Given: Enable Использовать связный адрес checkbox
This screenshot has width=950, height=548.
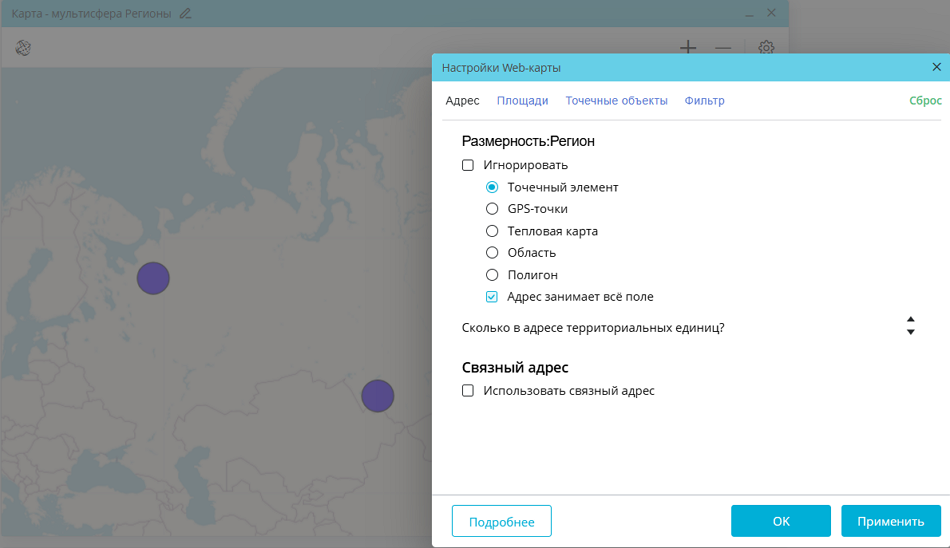Looking at the screenshot, I should coord(468,391).
